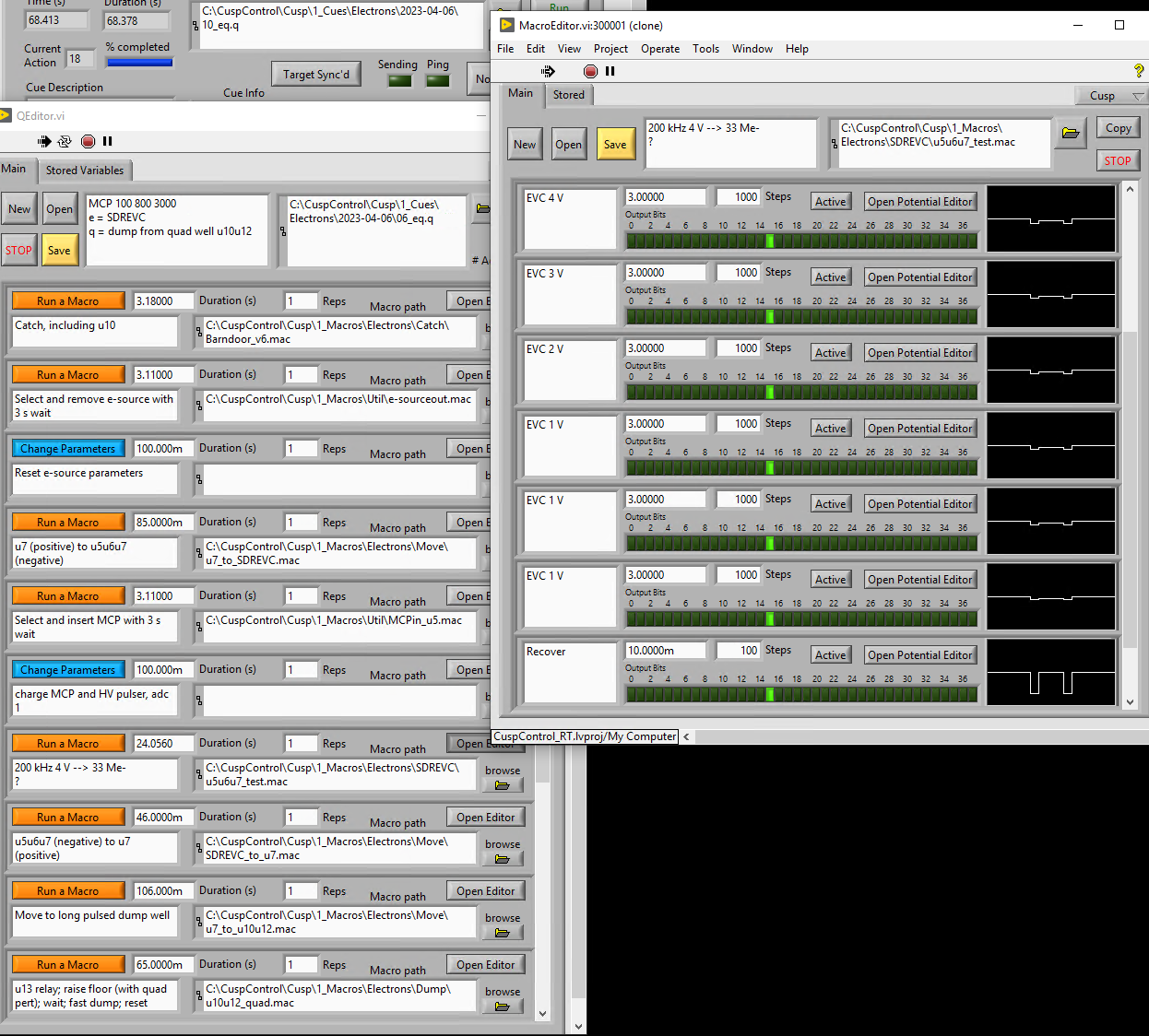The width and height of the screenshot is (1149, 1036).
Task: Open Change Parameters selector for Reset e-source step
Action: click(67, 448)
